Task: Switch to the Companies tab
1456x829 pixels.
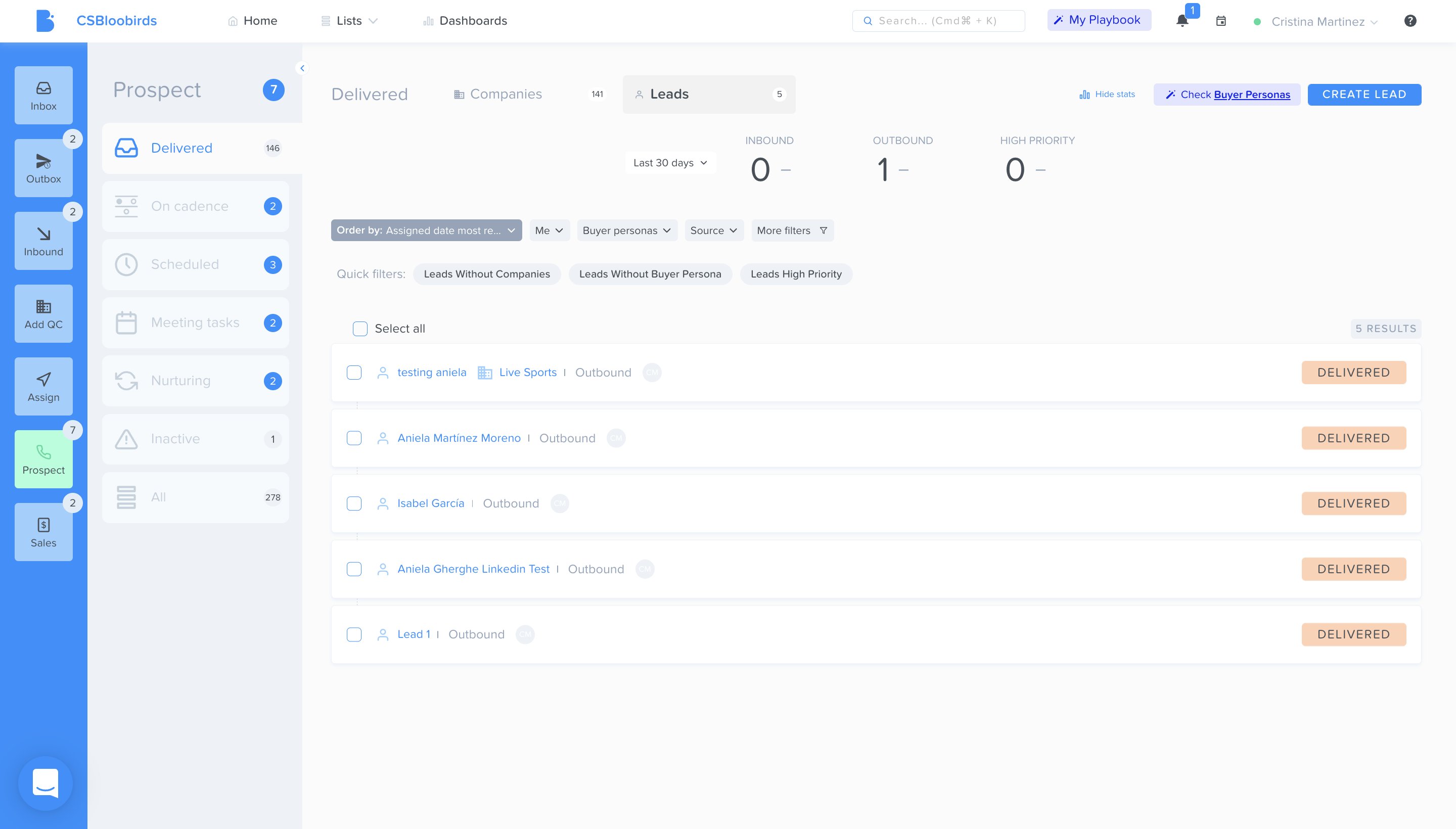Action: click(528, 95)
